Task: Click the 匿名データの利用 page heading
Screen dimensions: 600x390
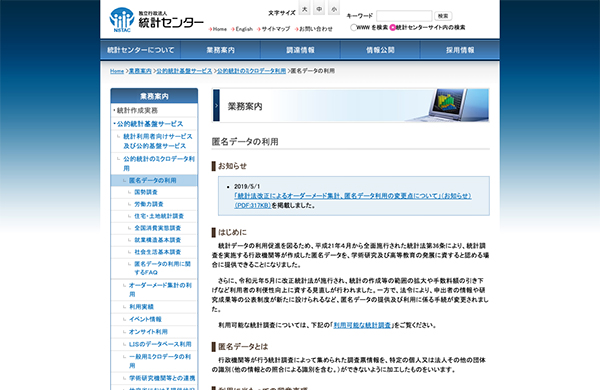Action: 245,142
